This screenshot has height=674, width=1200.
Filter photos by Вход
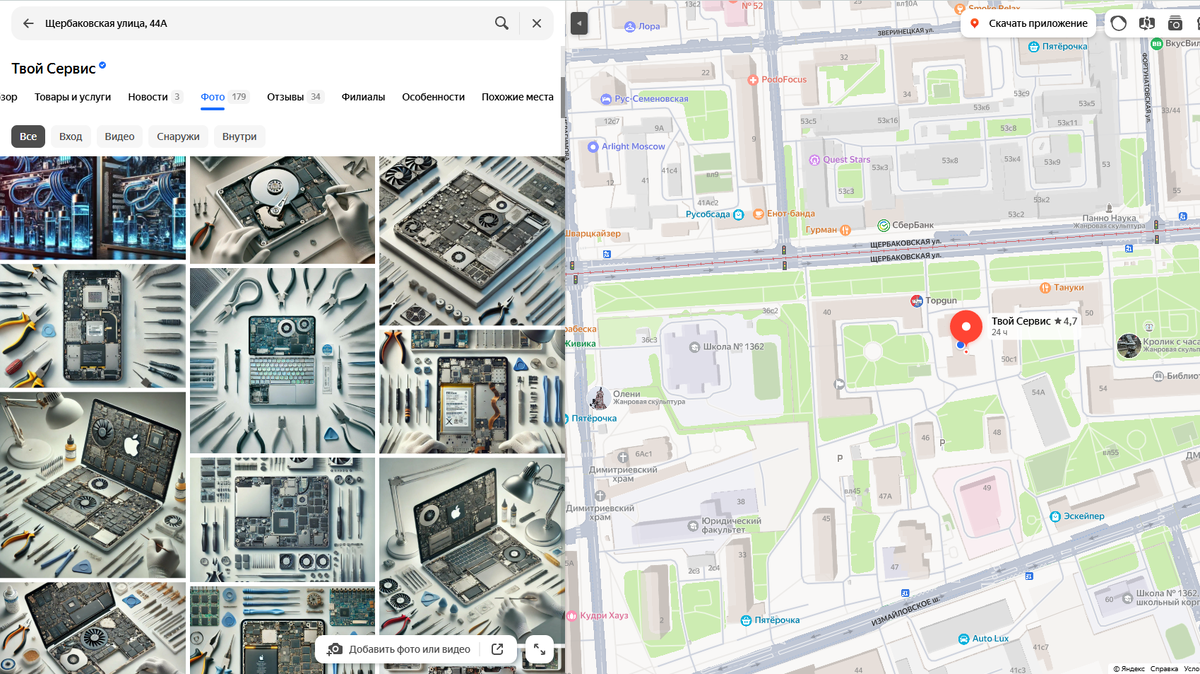click(70, 136)
